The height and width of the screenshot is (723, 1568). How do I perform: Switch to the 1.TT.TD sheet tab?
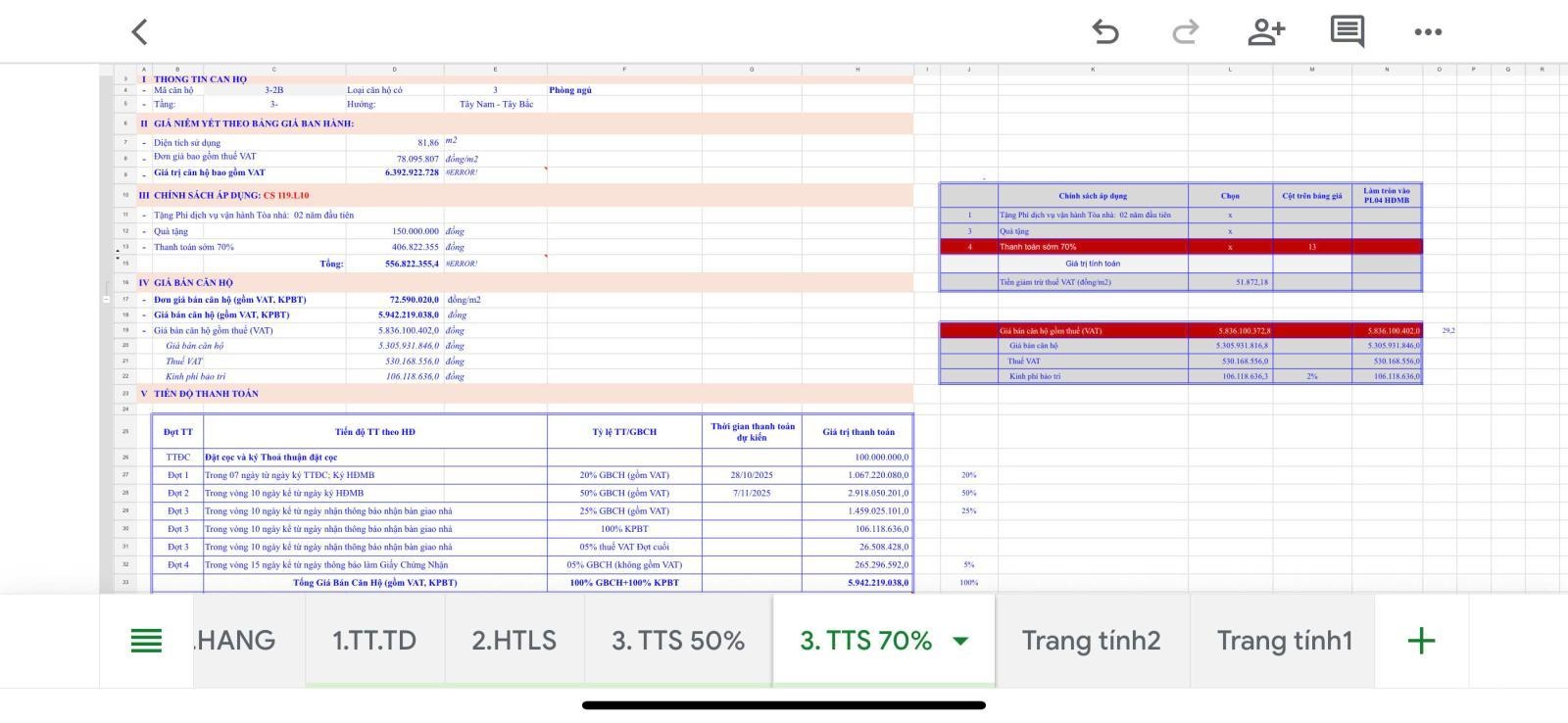[x=374, y=641]
